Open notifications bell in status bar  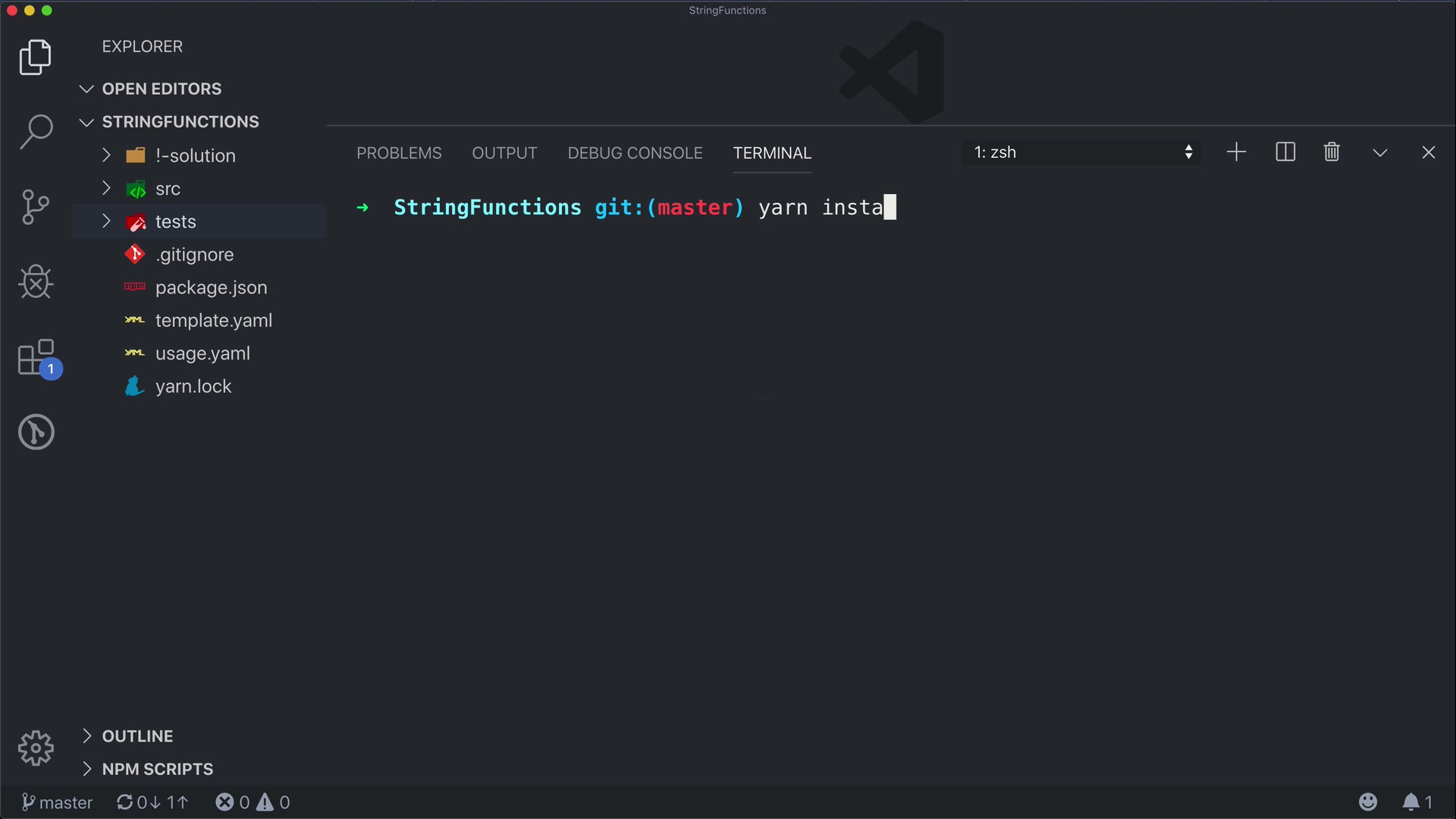click(x=1410, y=802)
